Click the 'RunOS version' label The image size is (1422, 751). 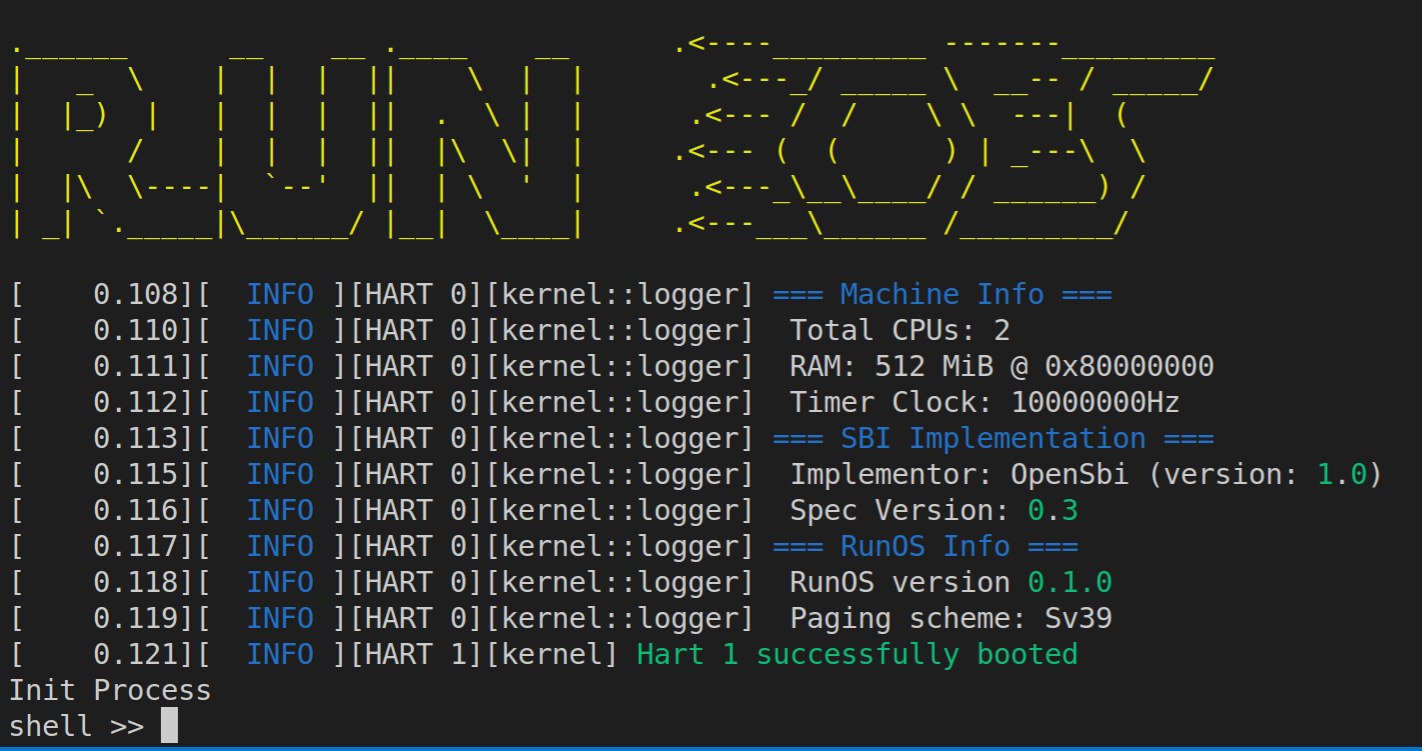[900, 582]
